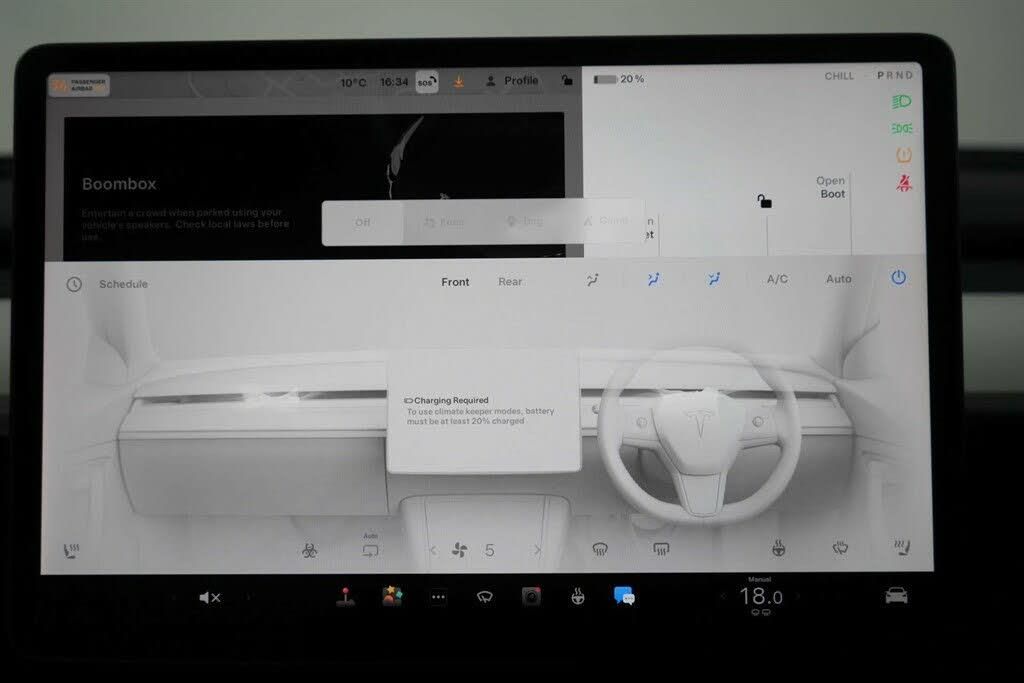Toggle the feet-level airflow vent icon
Screen dimensions: 1024x683
pos(714,279)
